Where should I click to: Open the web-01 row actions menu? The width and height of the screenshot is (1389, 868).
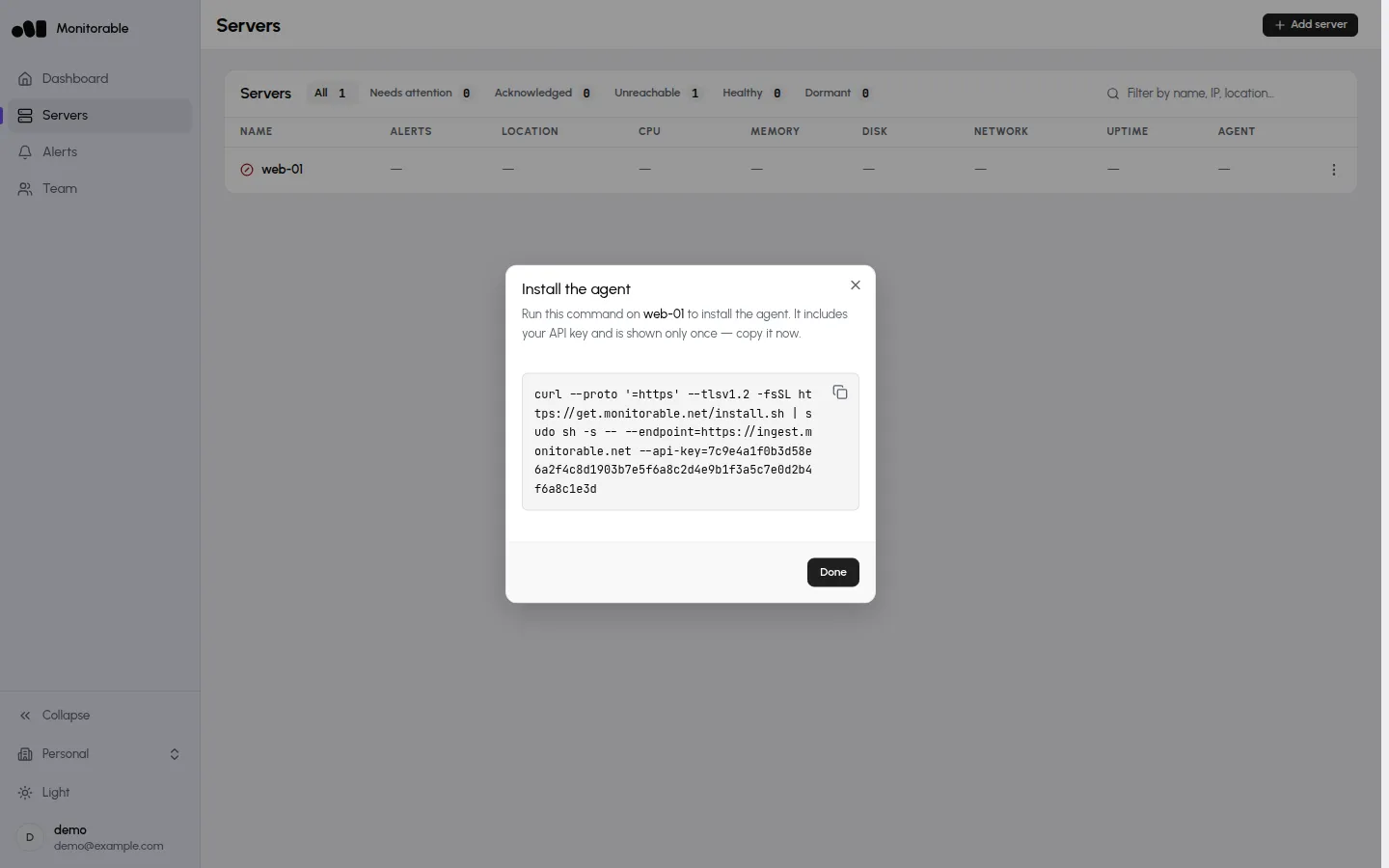[x=1334, y=170]
